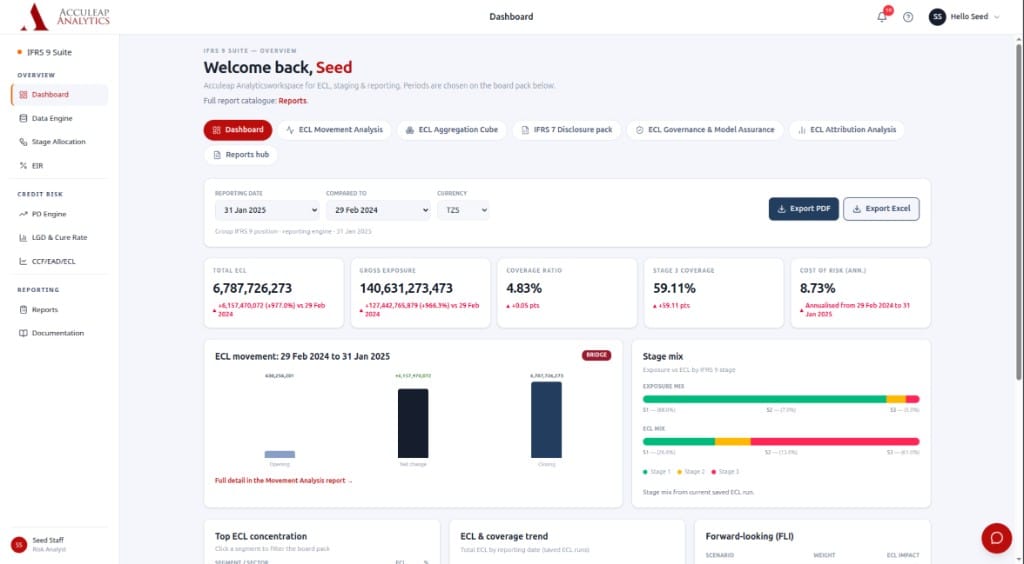Click the Cost of Risk 8.73% value
The height and width of the screenshot is (564, 1024).
pyautogui.click(x=818, y=288)
